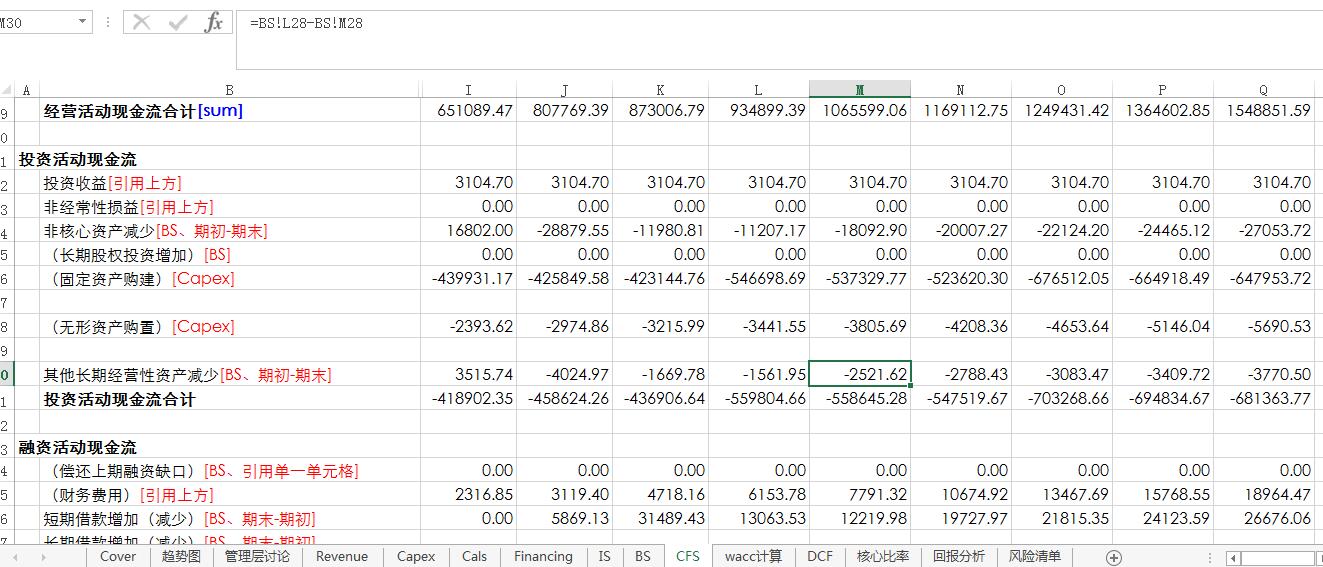Select cell with label 经营活动现金流合计[sum]
The width and height of the screenshot is (1323, 567).
click(x=143, y=111)
